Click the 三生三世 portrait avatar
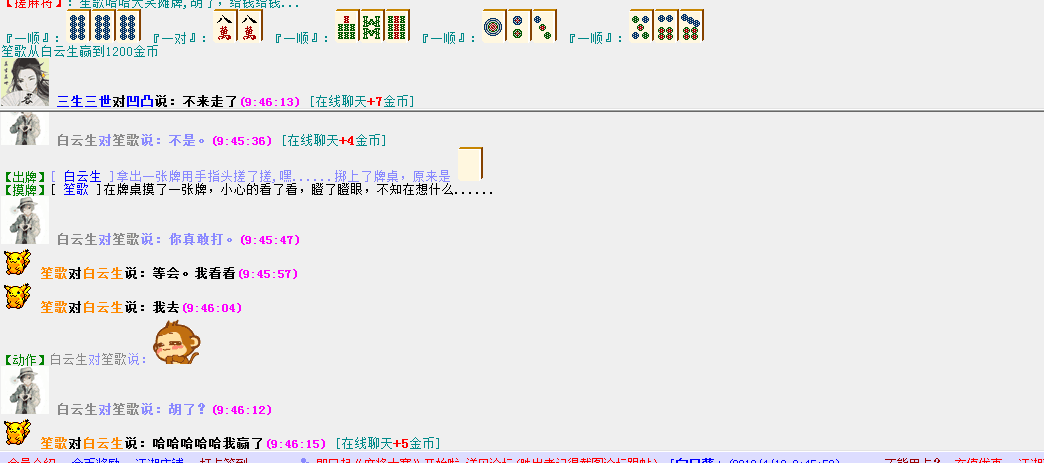 25,82
